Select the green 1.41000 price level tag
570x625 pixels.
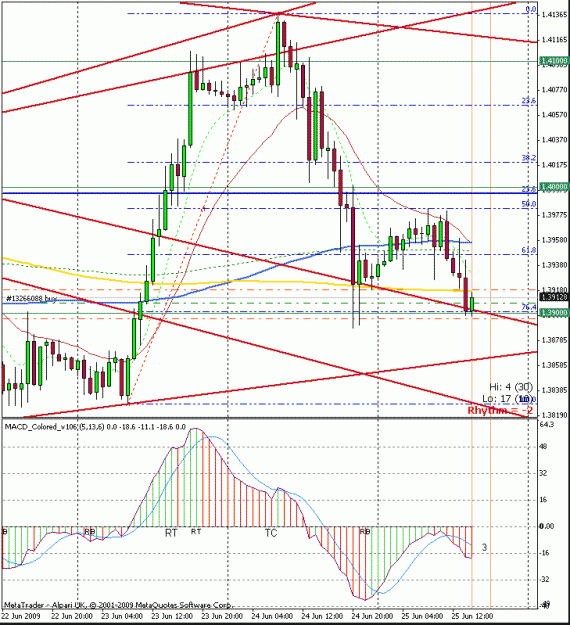554,61
